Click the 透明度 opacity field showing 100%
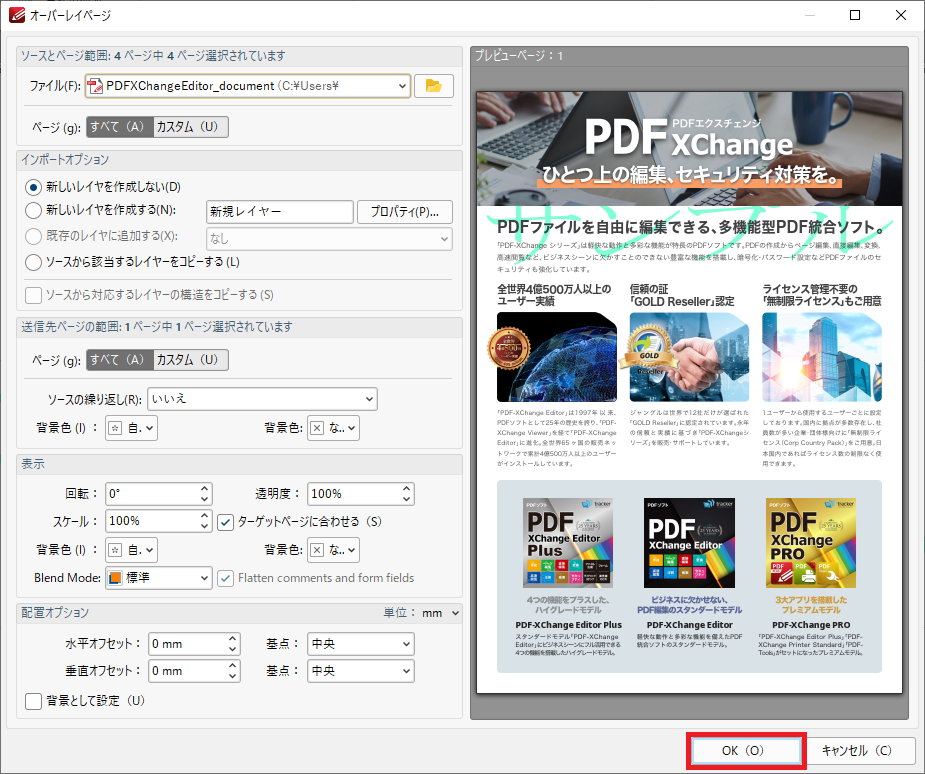Image resolution: width=925 pixels, height=774 pixels. coord(355,494)
